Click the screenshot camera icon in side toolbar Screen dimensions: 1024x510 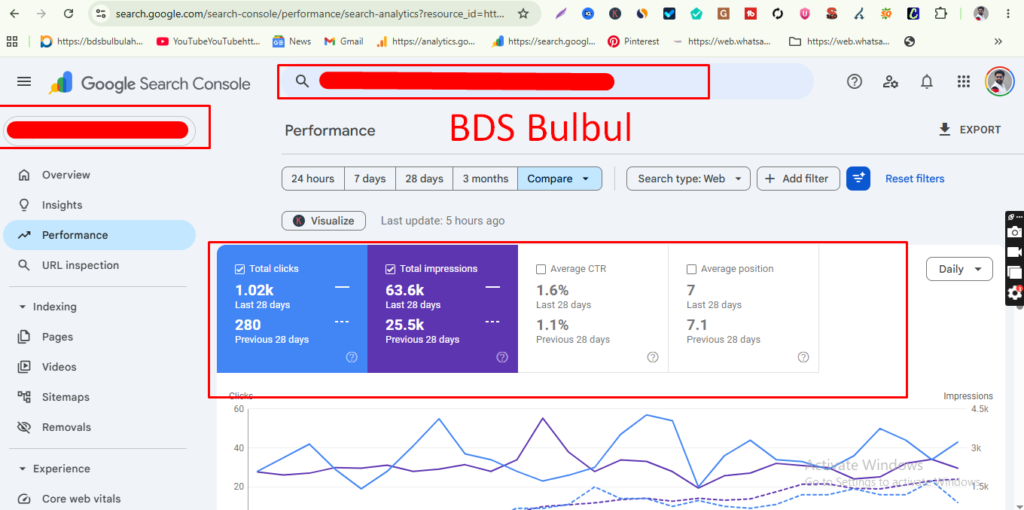[1014, 231]
